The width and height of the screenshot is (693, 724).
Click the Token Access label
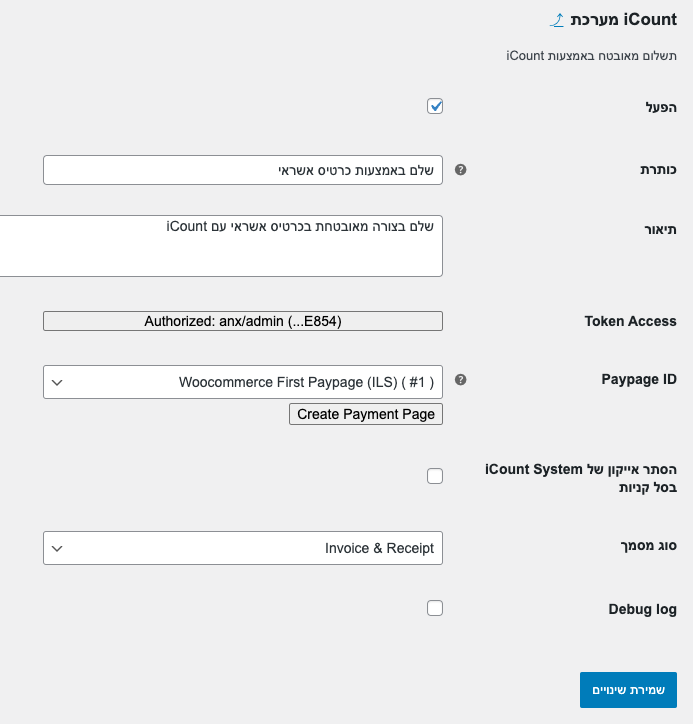(x=630, y=321)
